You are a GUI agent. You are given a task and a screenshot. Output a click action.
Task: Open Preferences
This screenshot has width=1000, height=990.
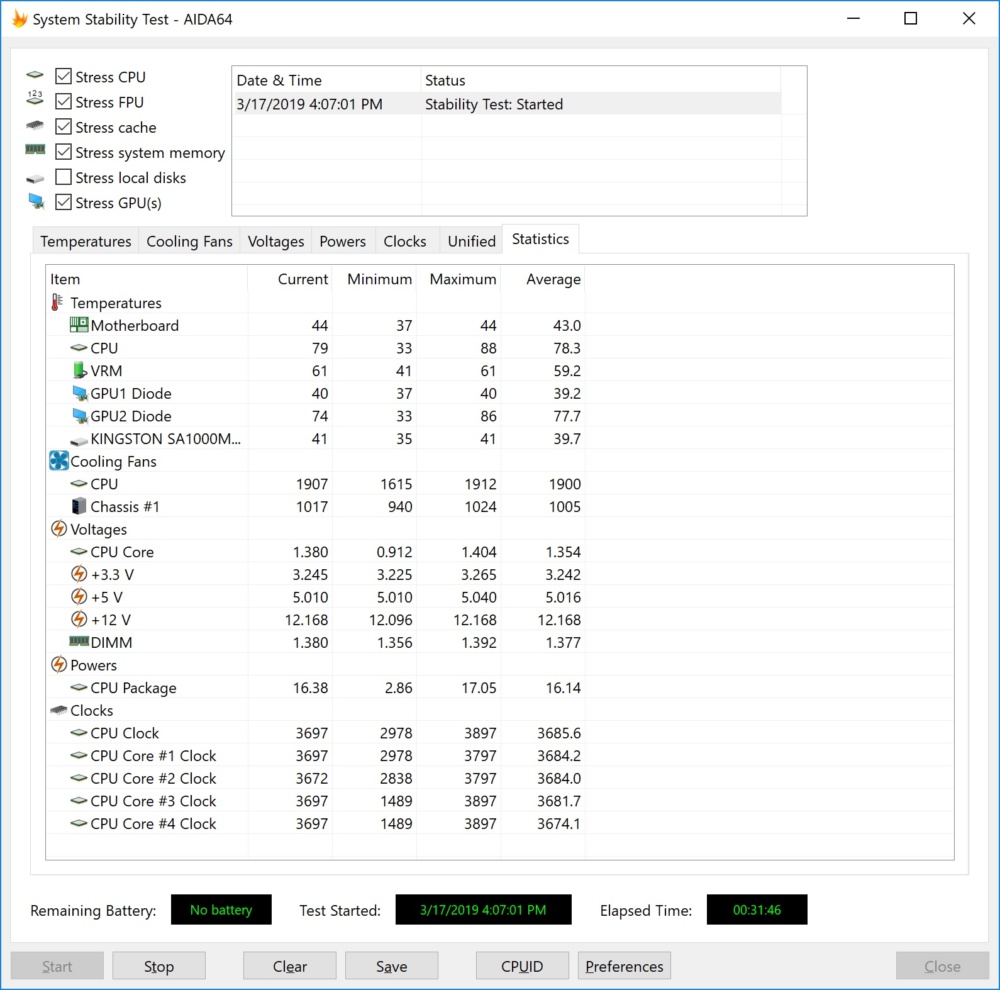point(624,966)
